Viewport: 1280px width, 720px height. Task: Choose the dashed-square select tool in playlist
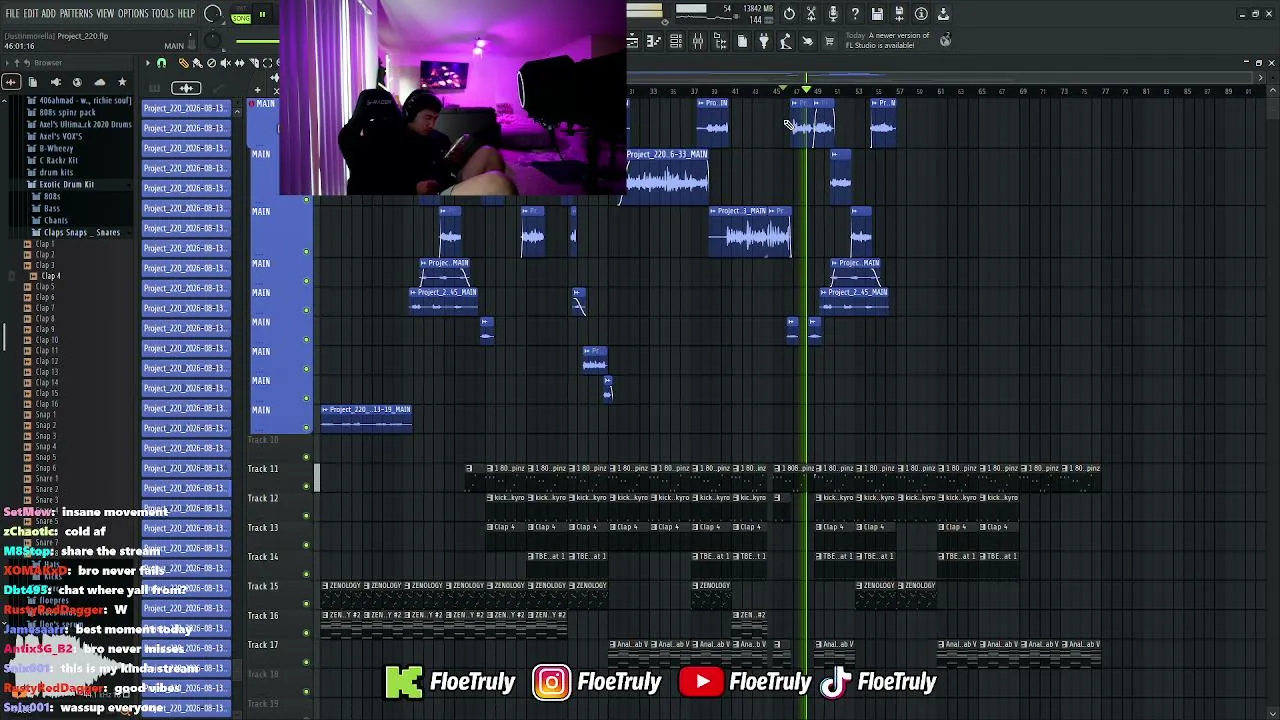pos(267,63)
